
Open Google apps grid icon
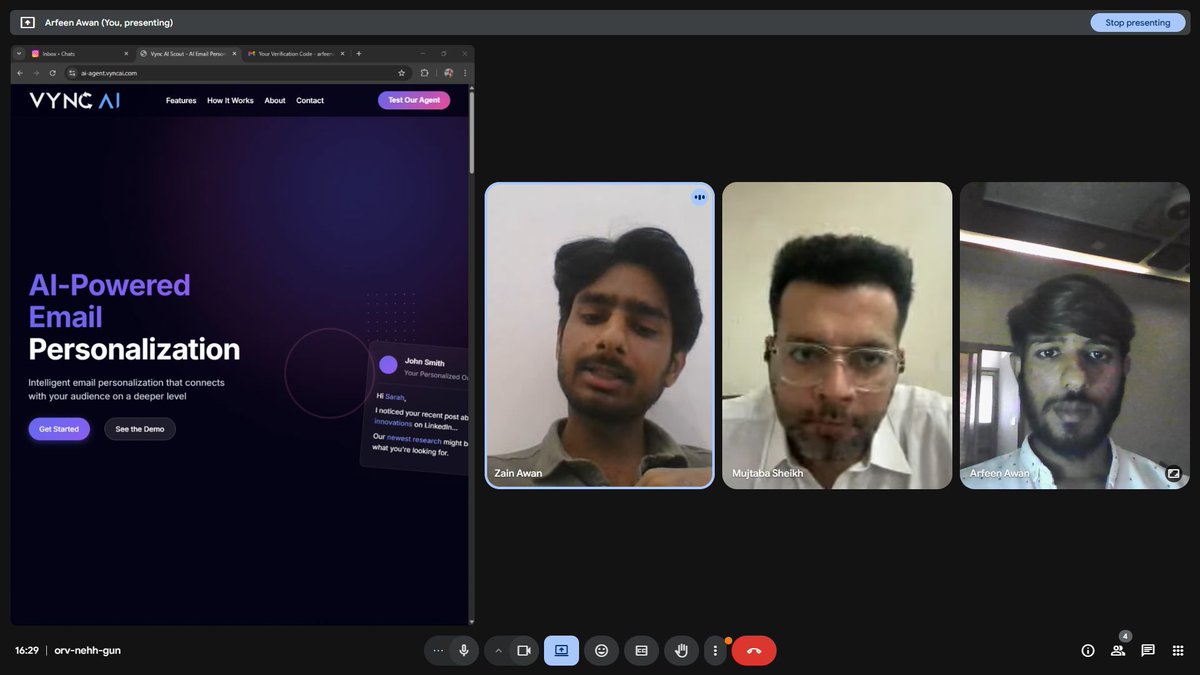[x=1177, y=650]
